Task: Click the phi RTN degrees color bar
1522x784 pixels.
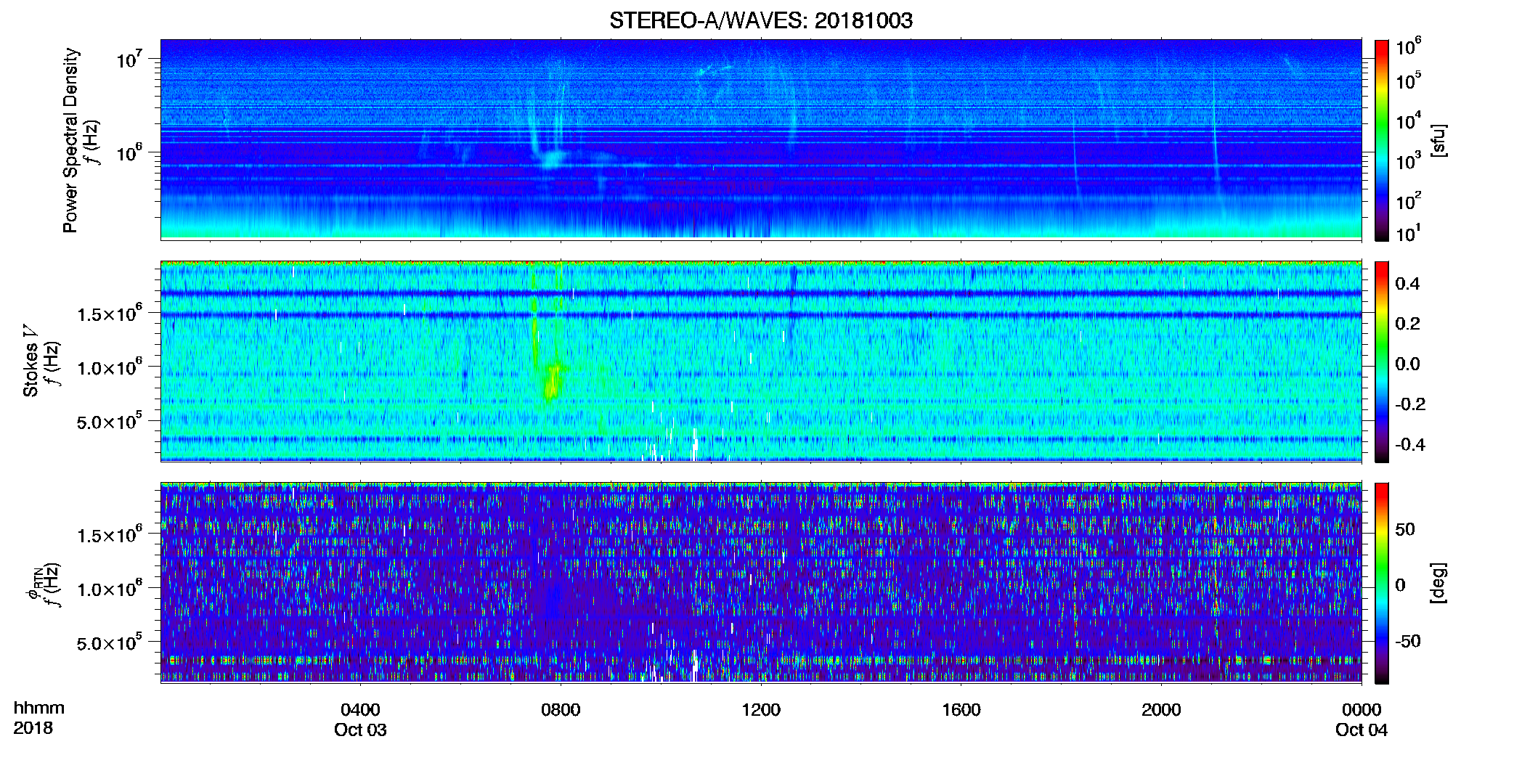Action: point(1382,584)
